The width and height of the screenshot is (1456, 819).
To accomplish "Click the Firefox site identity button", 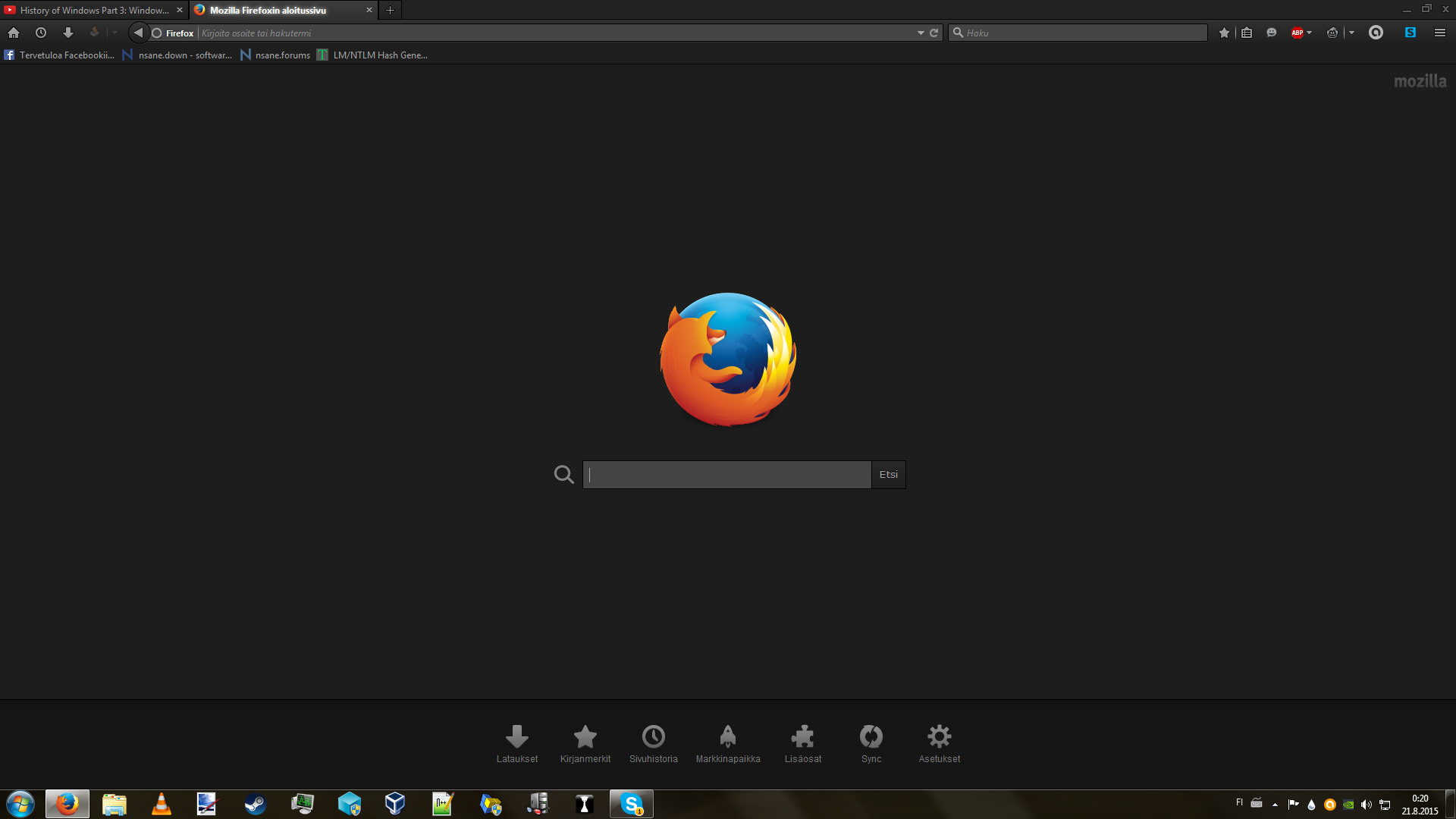I will (x=173, y=33).
